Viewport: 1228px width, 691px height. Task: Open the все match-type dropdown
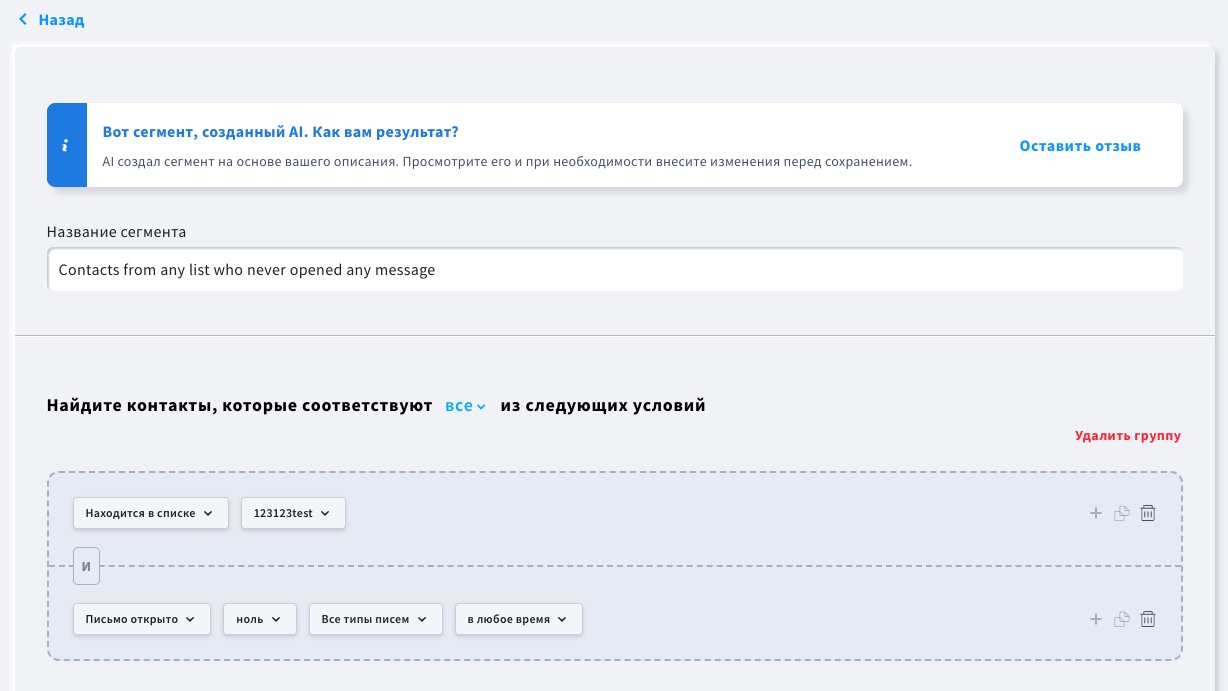click(x=465, y=406)
